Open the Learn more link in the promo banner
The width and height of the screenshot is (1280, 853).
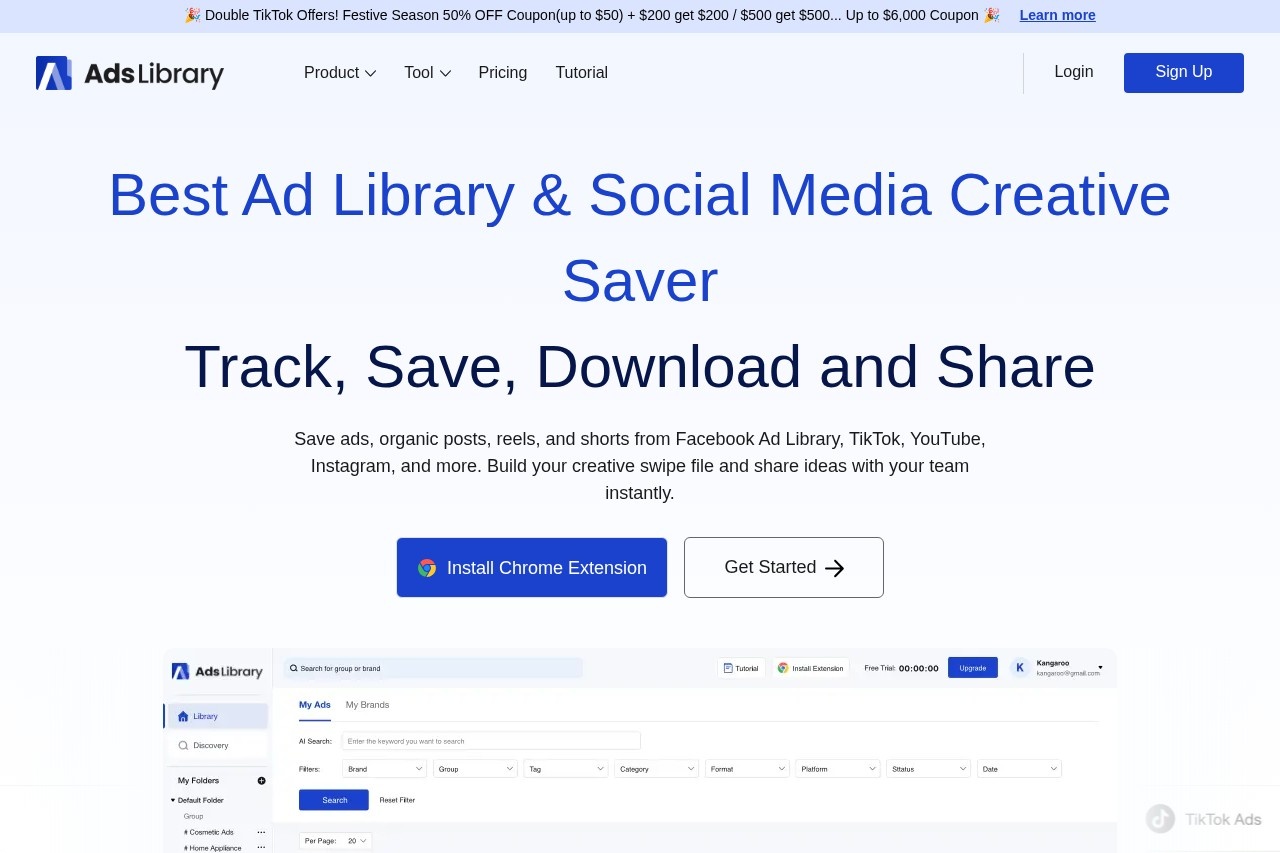coord(1057,15)
